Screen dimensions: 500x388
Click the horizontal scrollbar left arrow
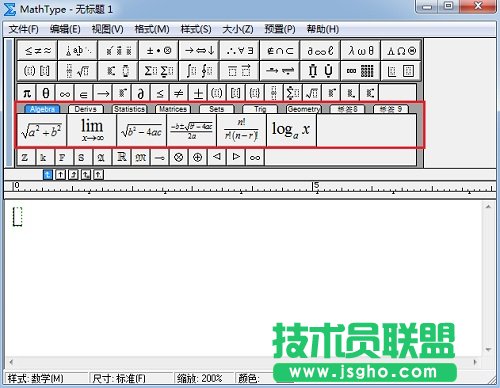point(11,362)
